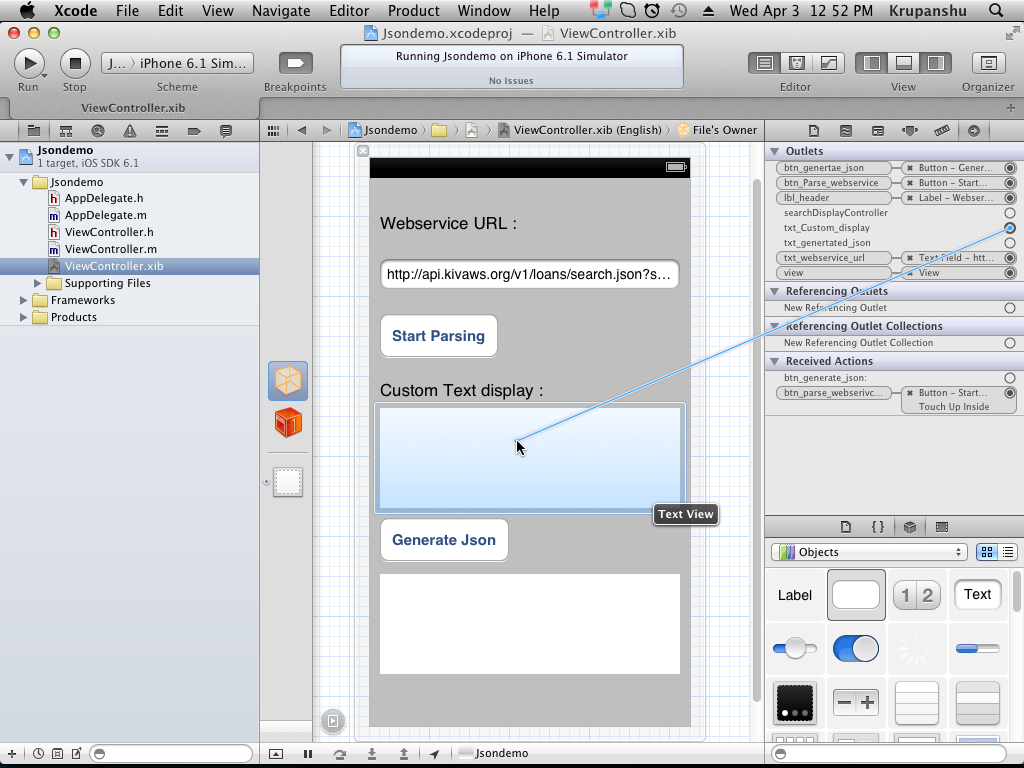Image resolution: width=1024 pixels, height=768 pixels.
Task: Click the Generate Json button on canvas
Action: pyautogui.click(x=444, y=540)
